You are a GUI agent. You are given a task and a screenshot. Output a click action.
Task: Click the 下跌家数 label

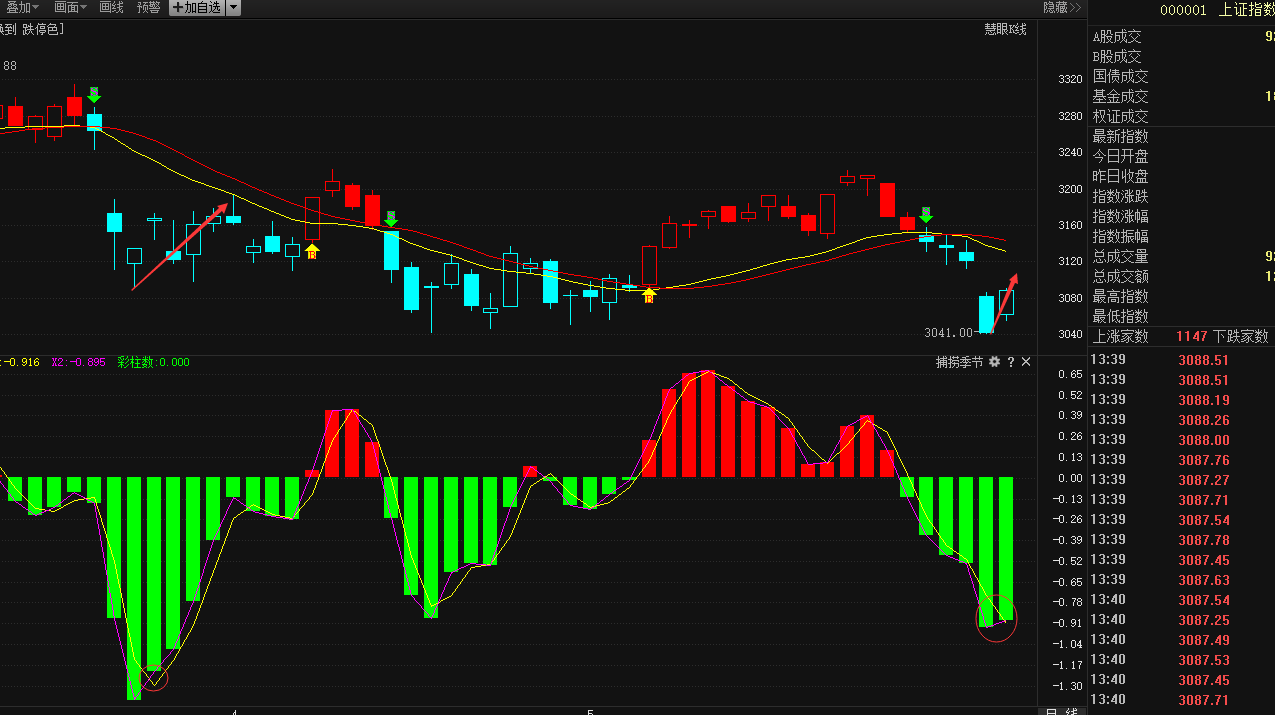1241,336
